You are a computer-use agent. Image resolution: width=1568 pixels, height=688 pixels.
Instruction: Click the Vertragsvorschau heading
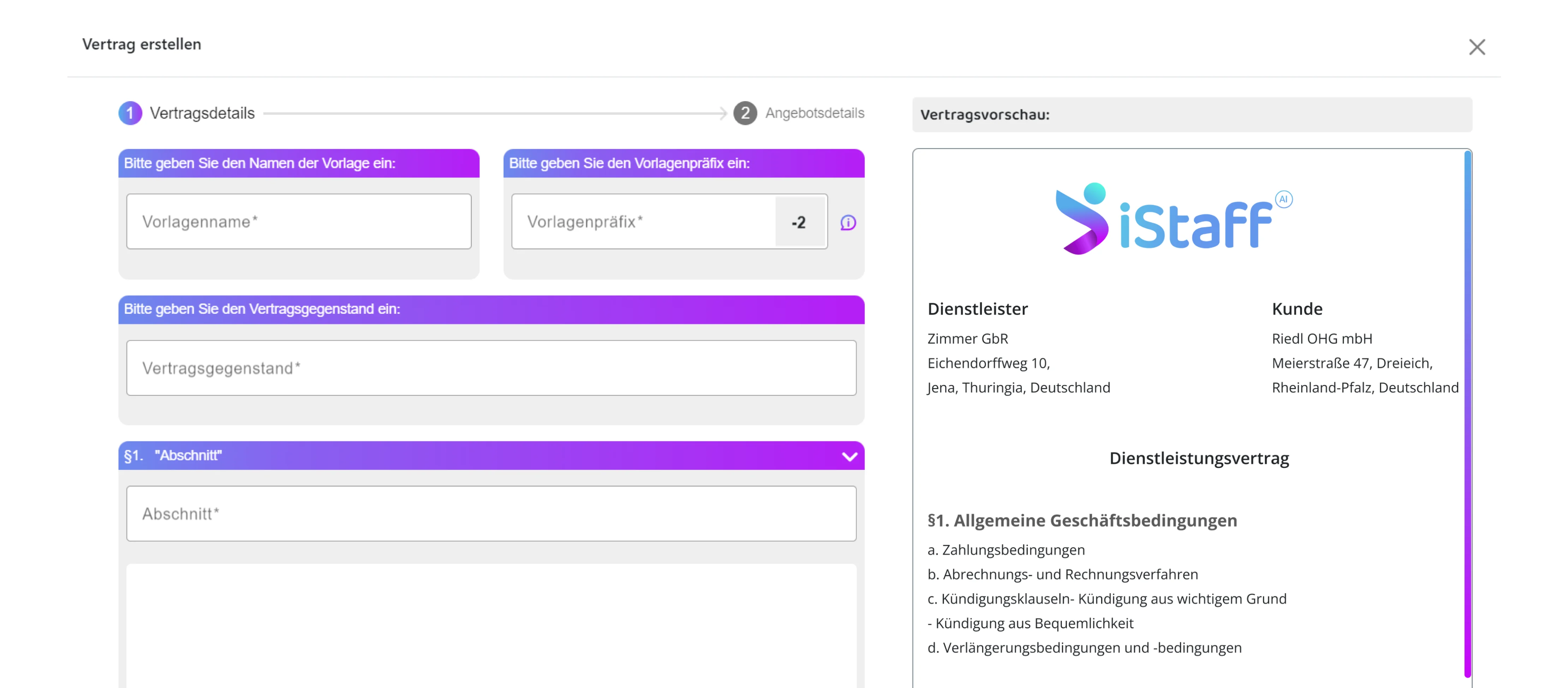click(985, 114)
